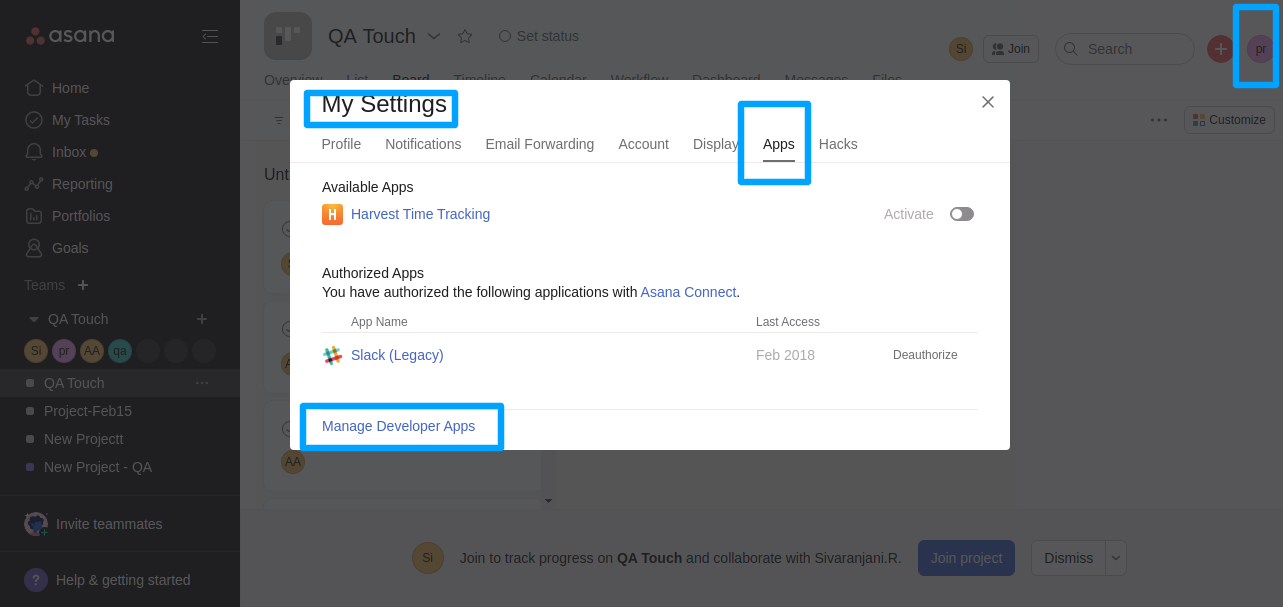Click the red plus create button

tap(1220, 49)
